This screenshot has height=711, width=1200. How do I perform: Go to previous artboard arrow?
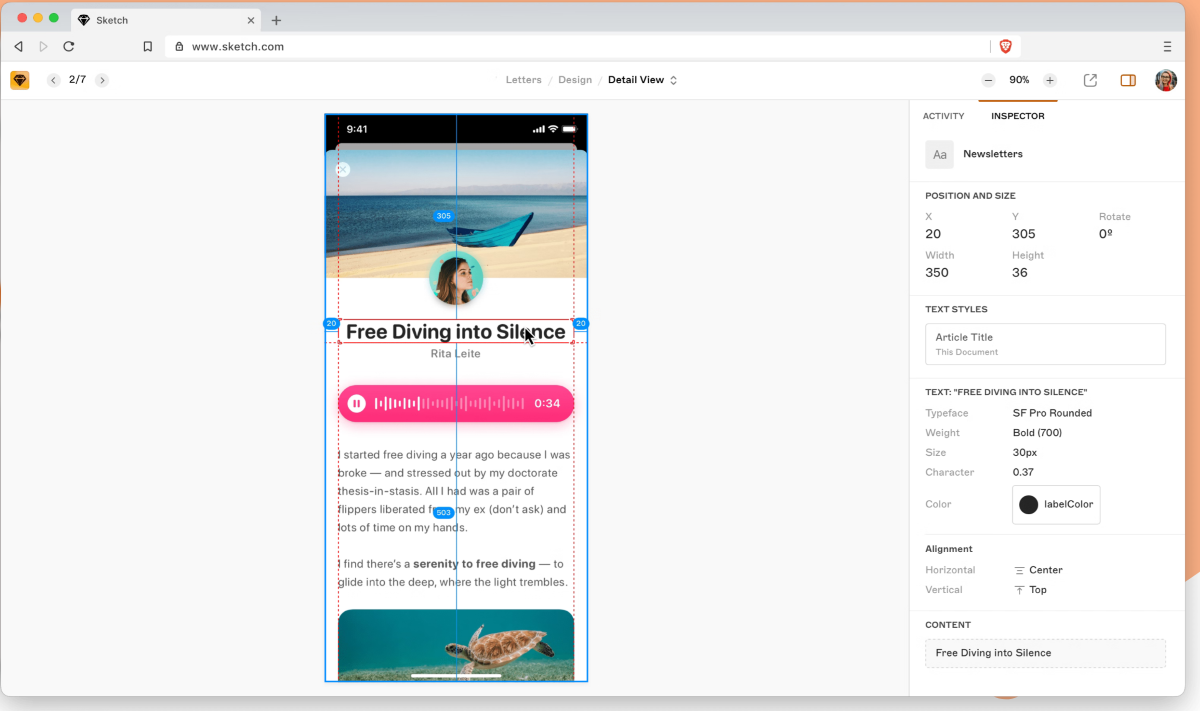pyautogui.click(x=53, y=80)
